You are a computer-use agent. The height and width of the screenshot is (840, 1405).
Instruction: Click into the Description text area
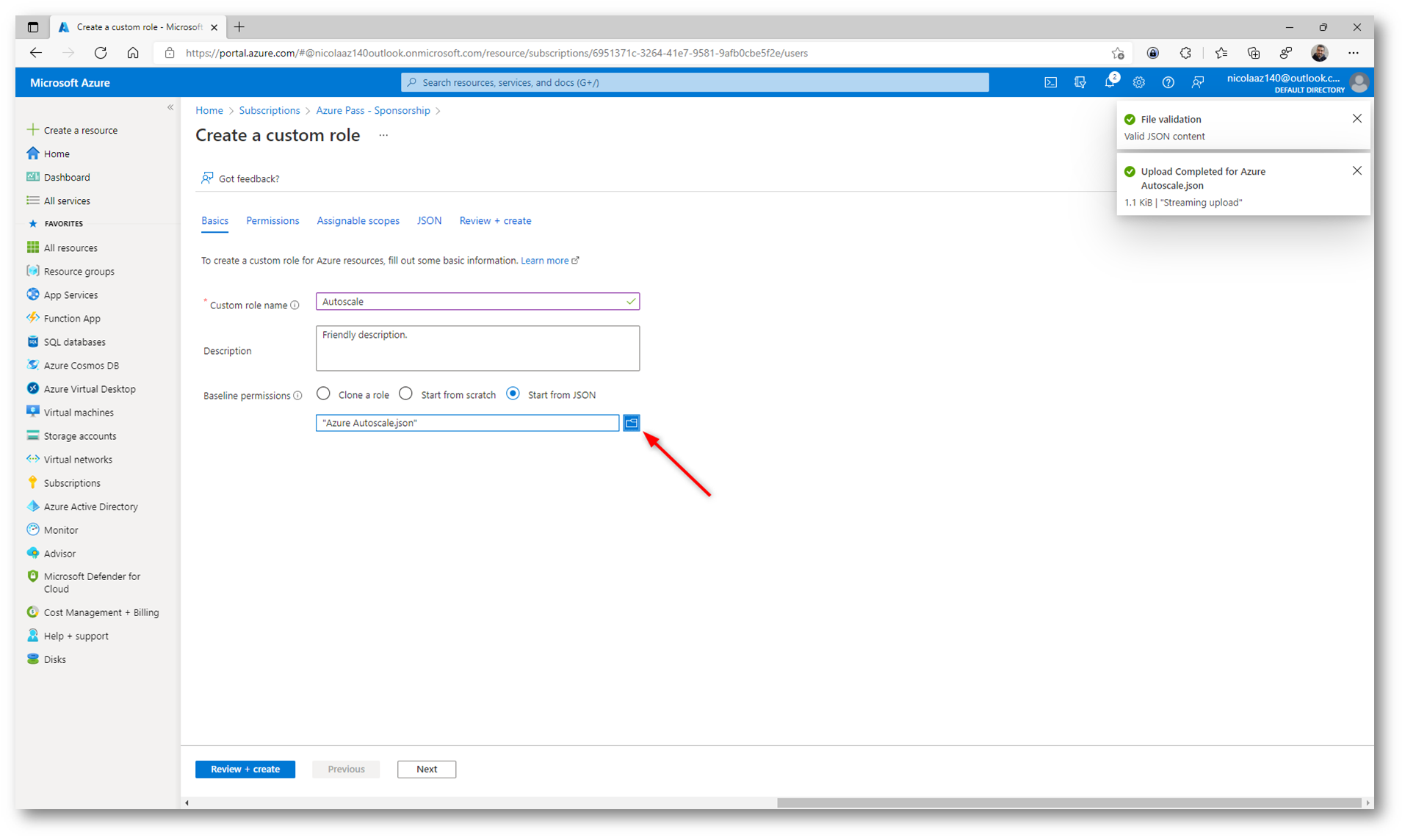pos(477,348)
